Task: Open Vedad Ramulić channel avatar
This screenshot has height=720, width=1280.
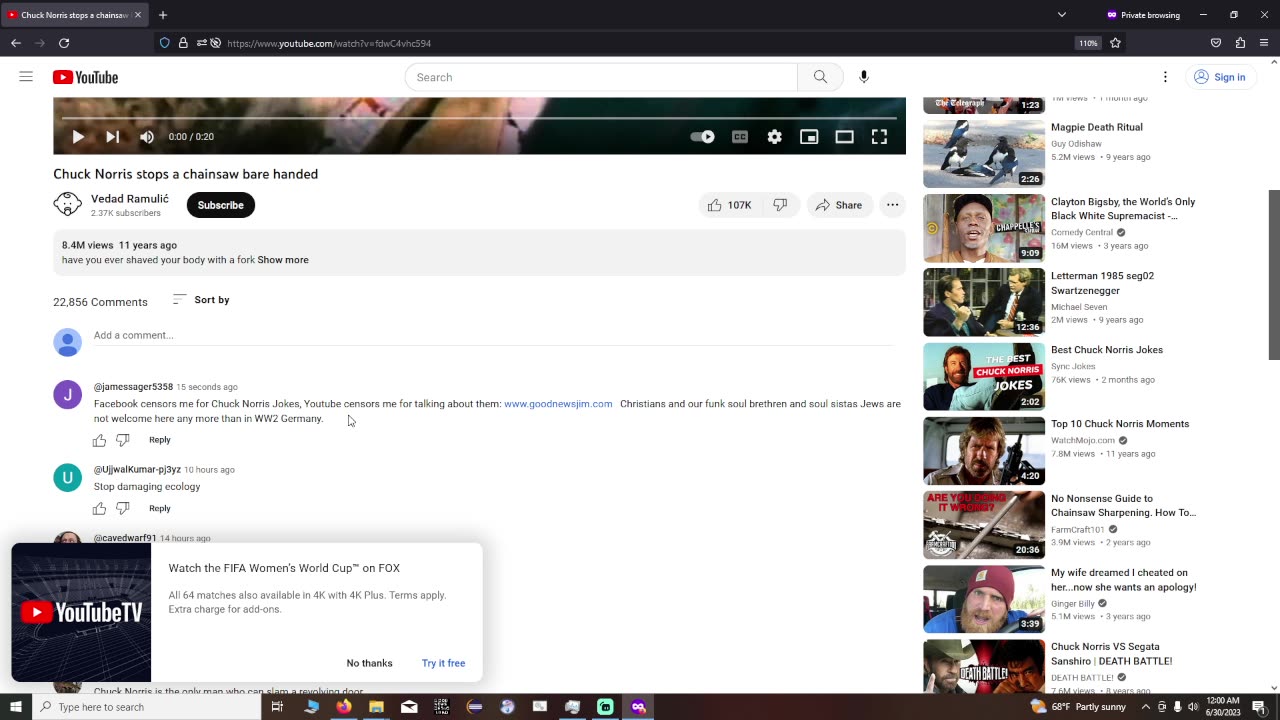Action: click(x=67, y=205)
